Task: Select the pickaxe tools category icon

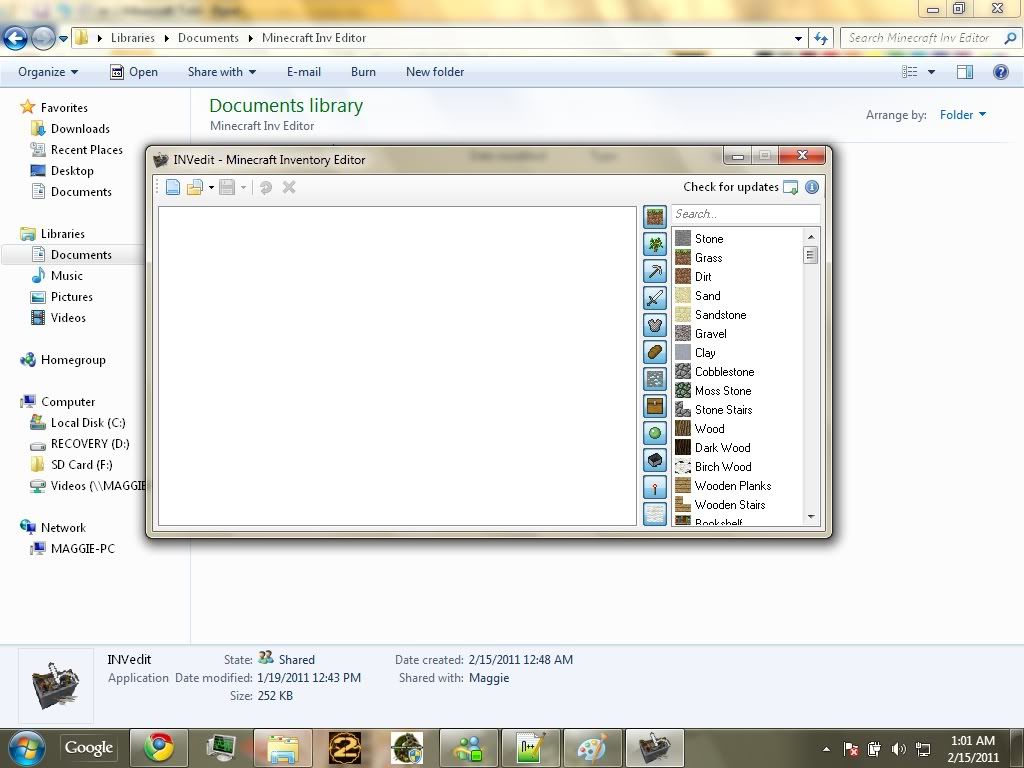Action: [x=655, y=270]
